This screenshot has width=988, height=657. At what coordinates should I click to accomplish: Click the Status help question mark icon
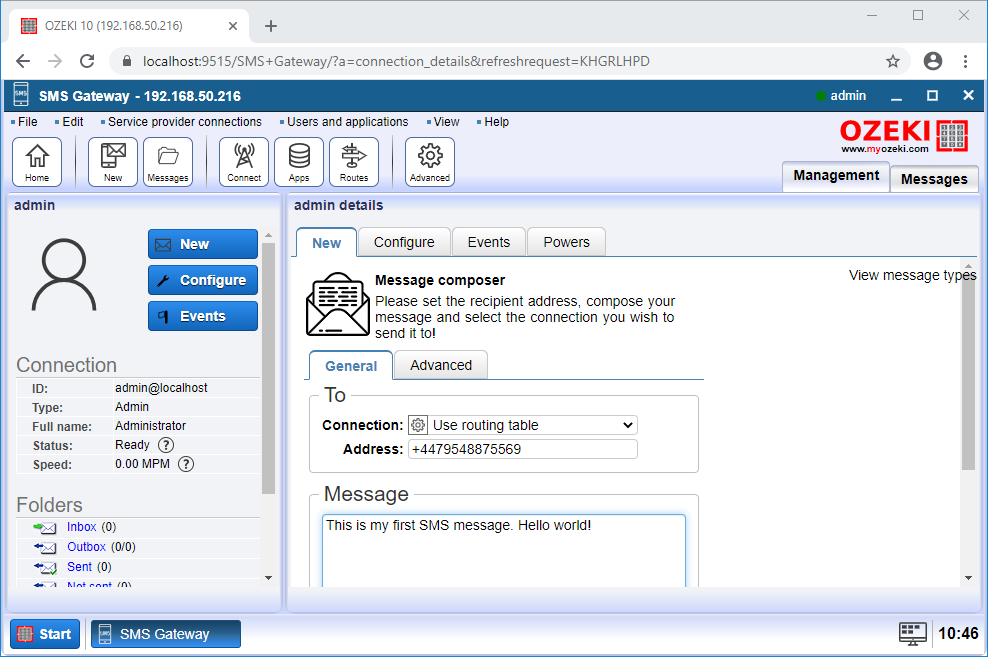click(166, 445)
